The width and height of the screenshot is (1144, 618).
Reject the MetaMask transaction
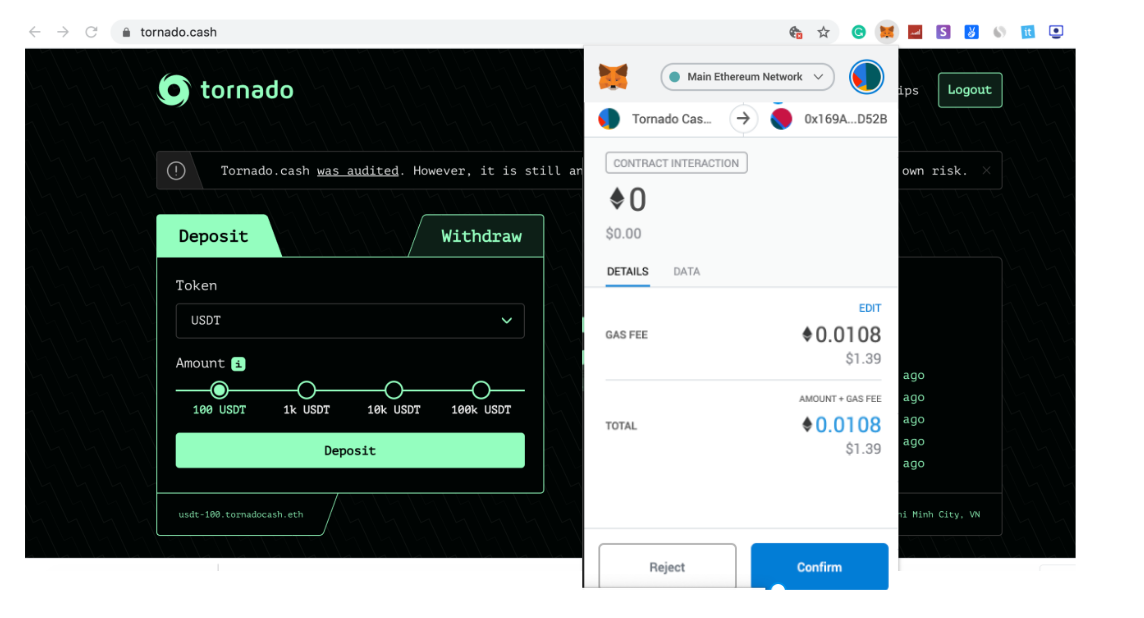tap(667, 566)
